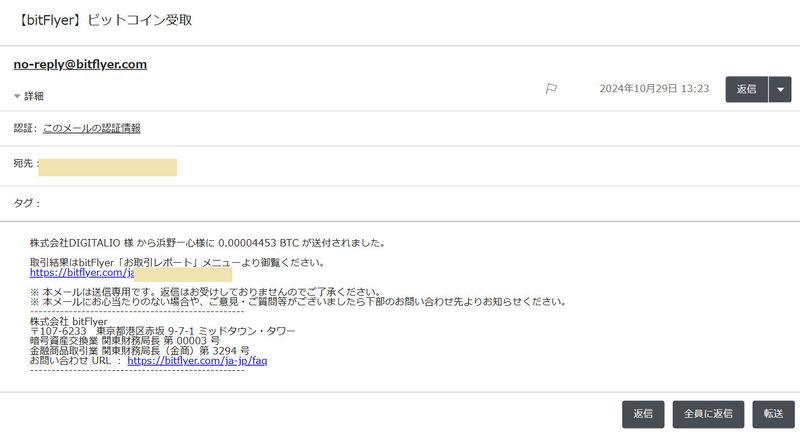
Task: Click sender no-reply@bitflyer.com address
Action: 80,64
